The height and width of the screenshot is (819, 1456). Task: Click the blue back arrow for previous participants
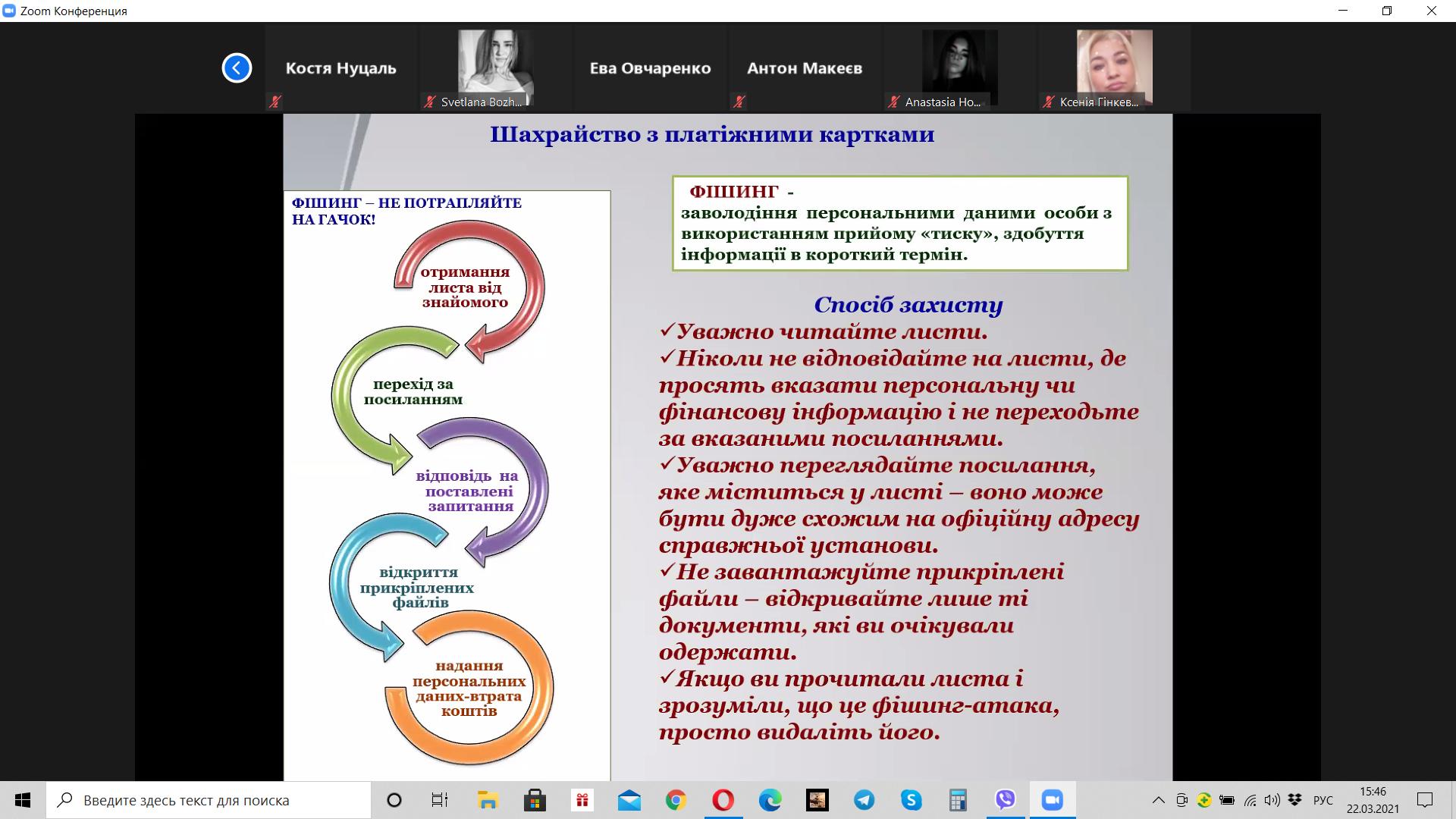[237, 68]
